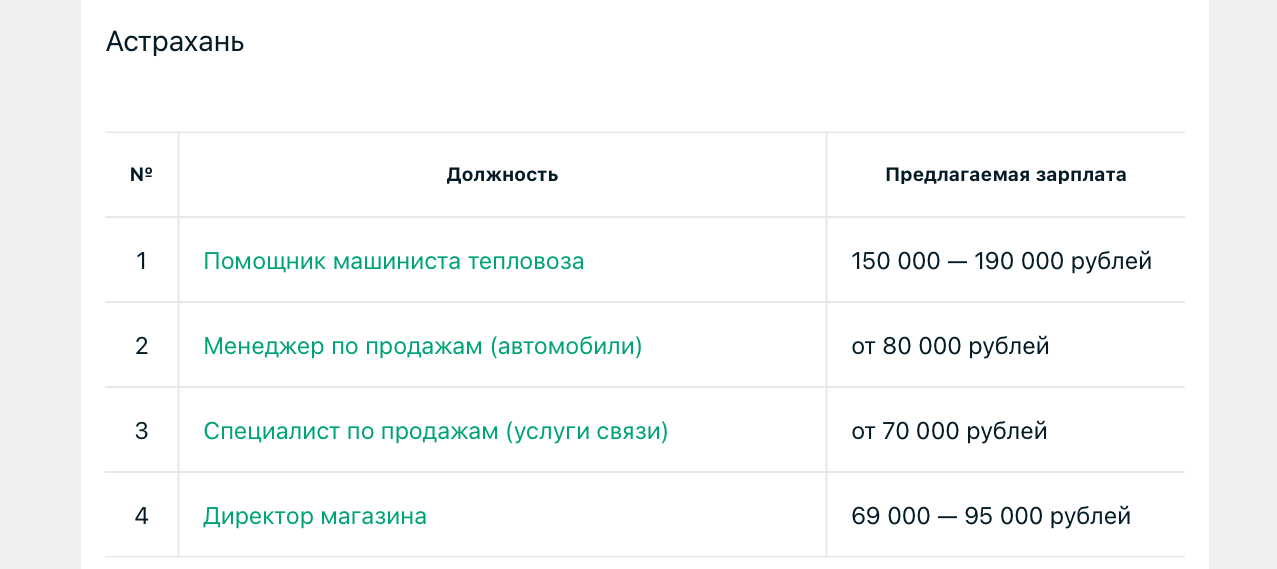Follow the Специалист по продажам (услуги связи) link
1277x569 pixels.
435,431
